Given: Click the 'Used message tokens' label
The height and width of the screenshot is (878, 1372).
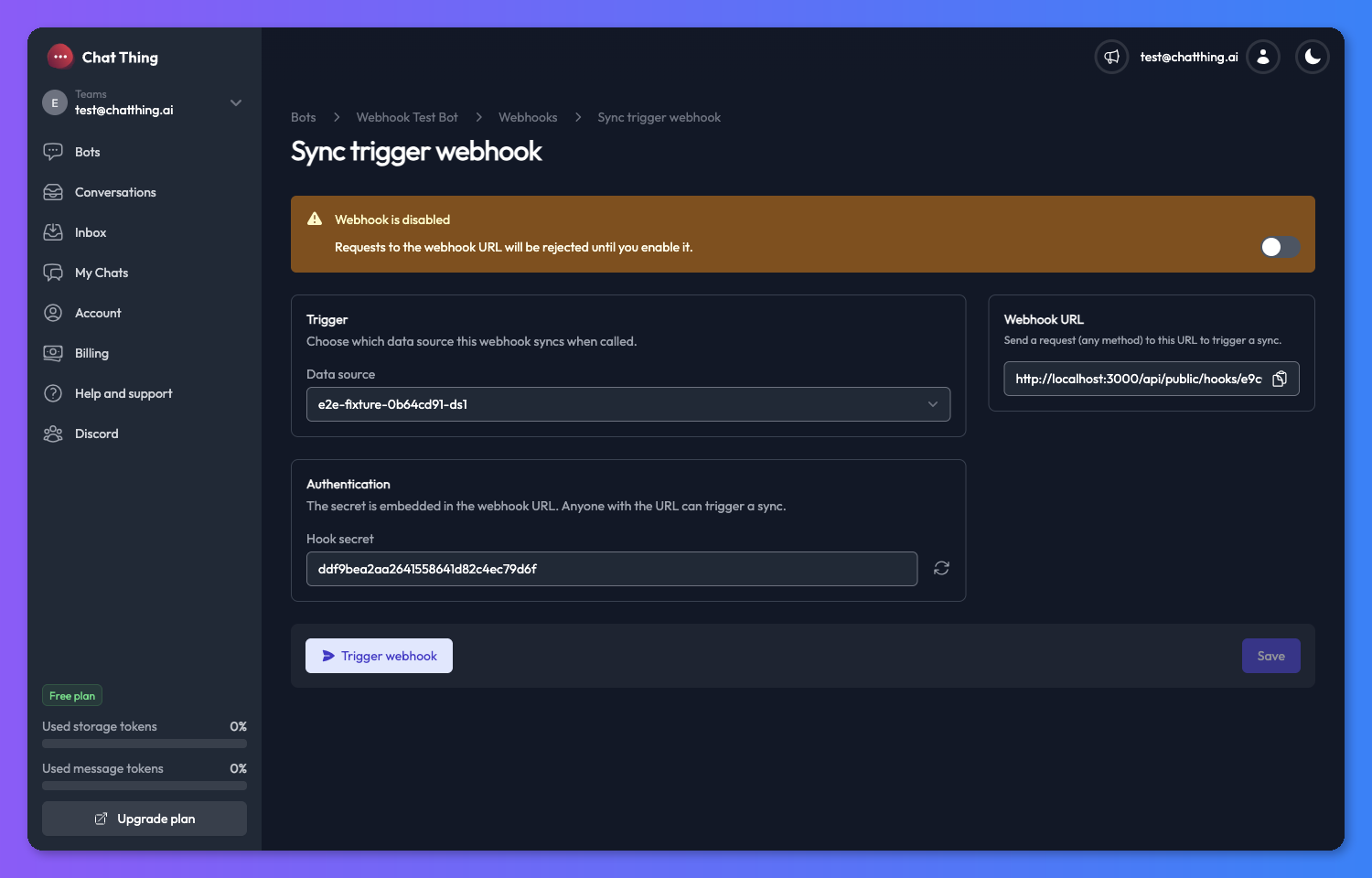Looking at the screenshot, I should (102, 768).
